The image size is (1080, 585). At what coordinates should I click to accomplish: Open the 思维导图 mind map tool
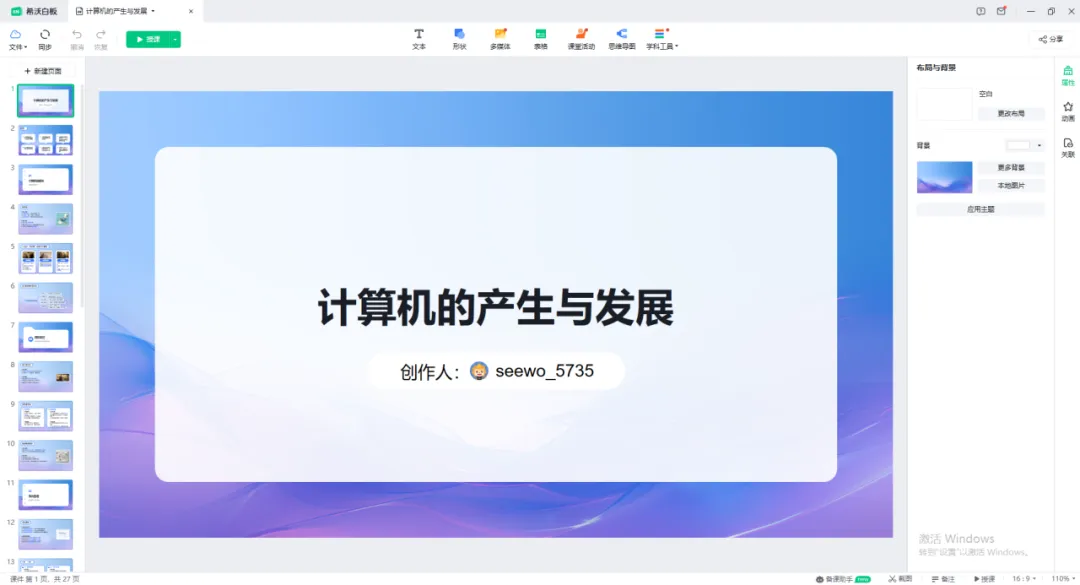(x=622, y=39)
